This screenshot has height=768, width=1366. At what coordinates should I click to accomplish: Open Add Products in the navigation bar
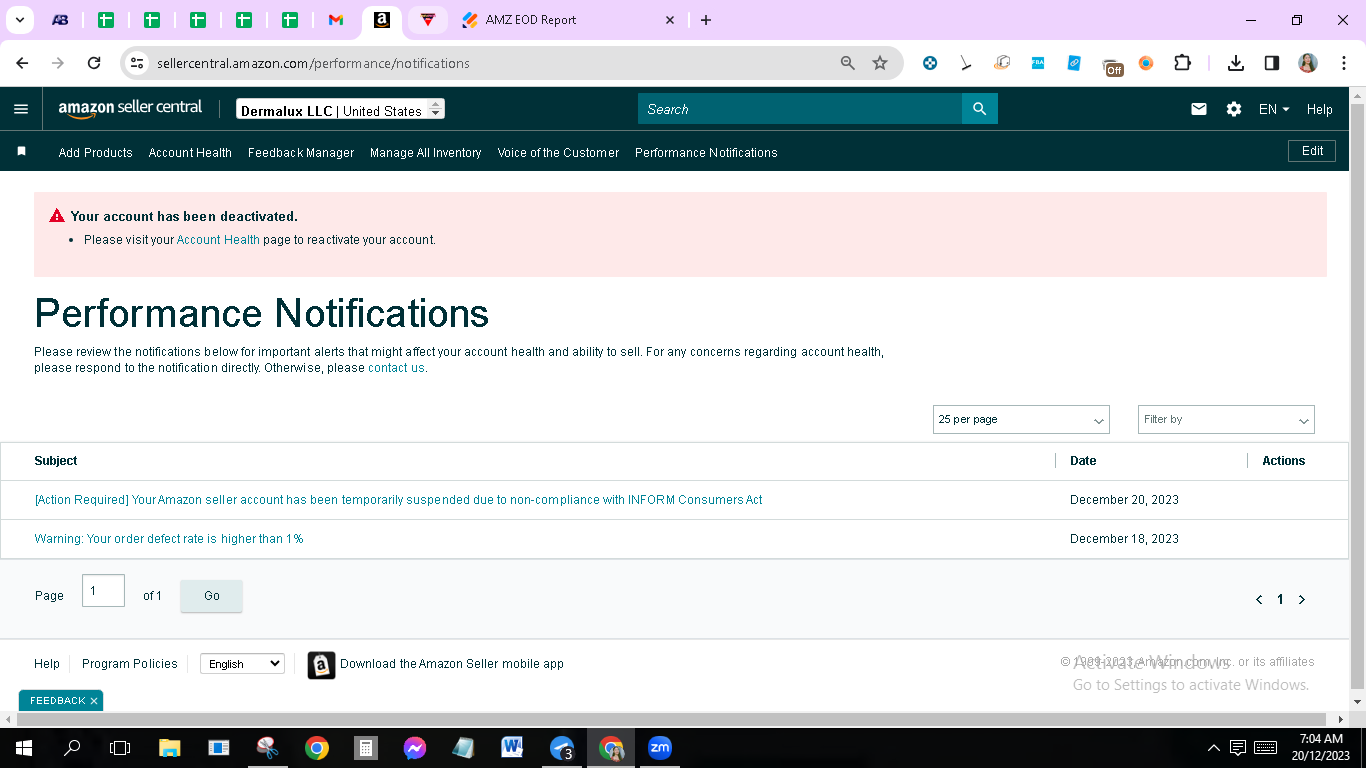coord(96,153)
